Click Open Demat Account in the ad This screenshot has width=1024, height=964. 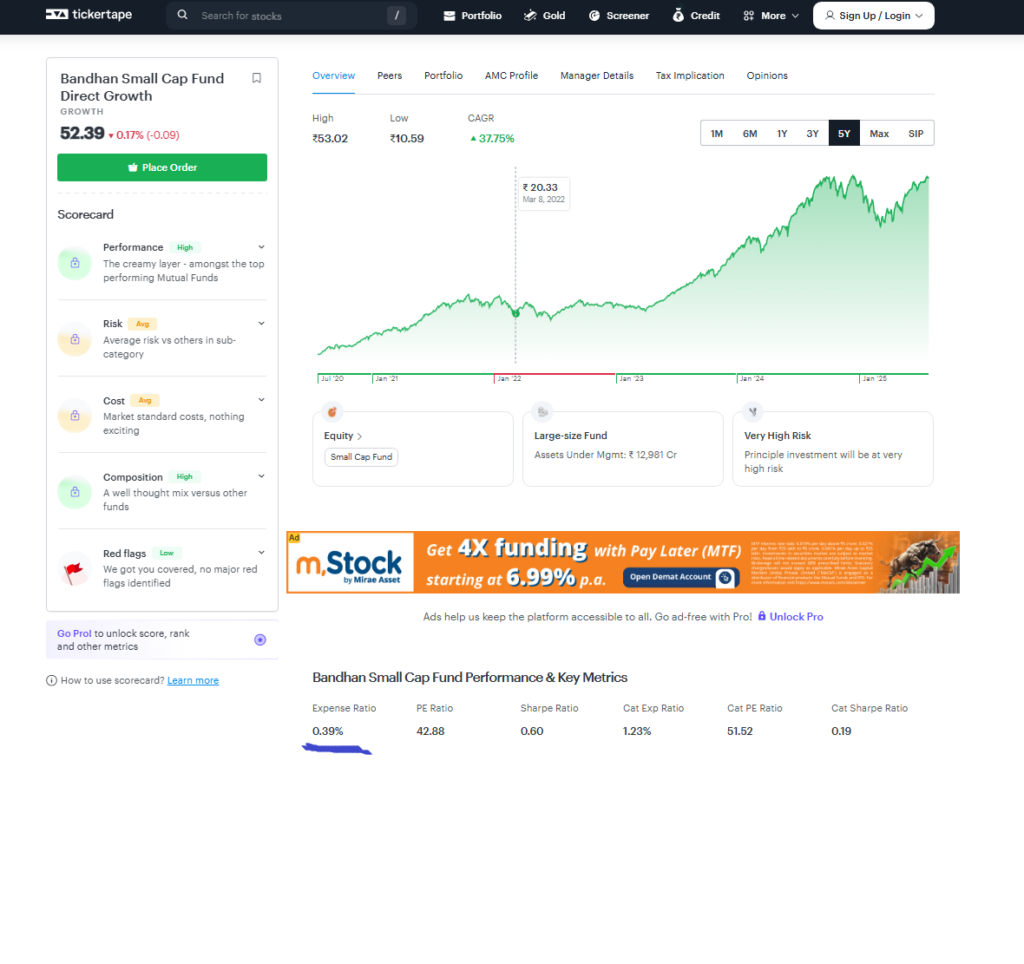click(x=680, y=577)
